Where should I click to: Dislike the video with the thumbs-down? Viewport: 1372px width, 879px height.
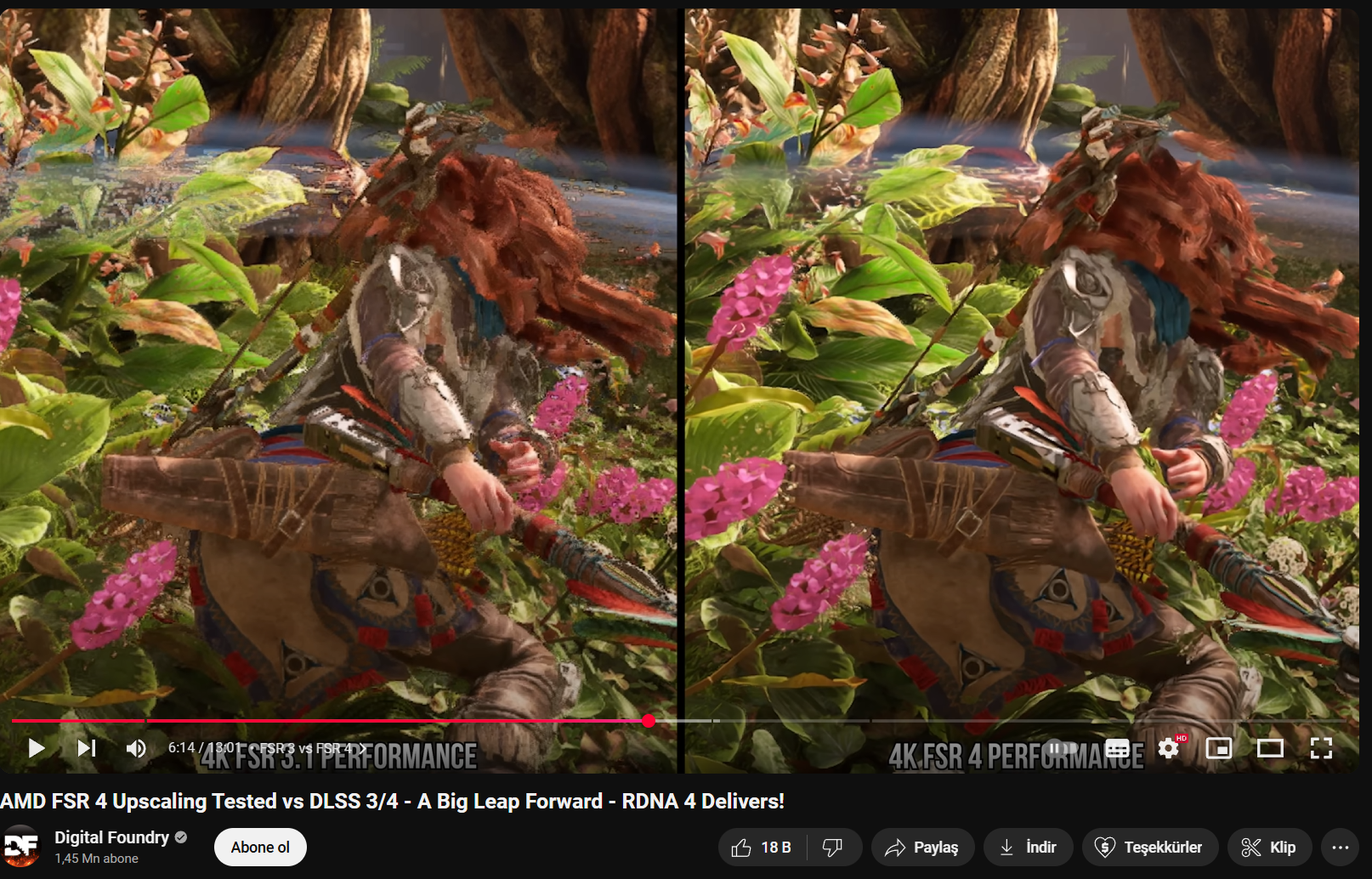click(833, 848)
